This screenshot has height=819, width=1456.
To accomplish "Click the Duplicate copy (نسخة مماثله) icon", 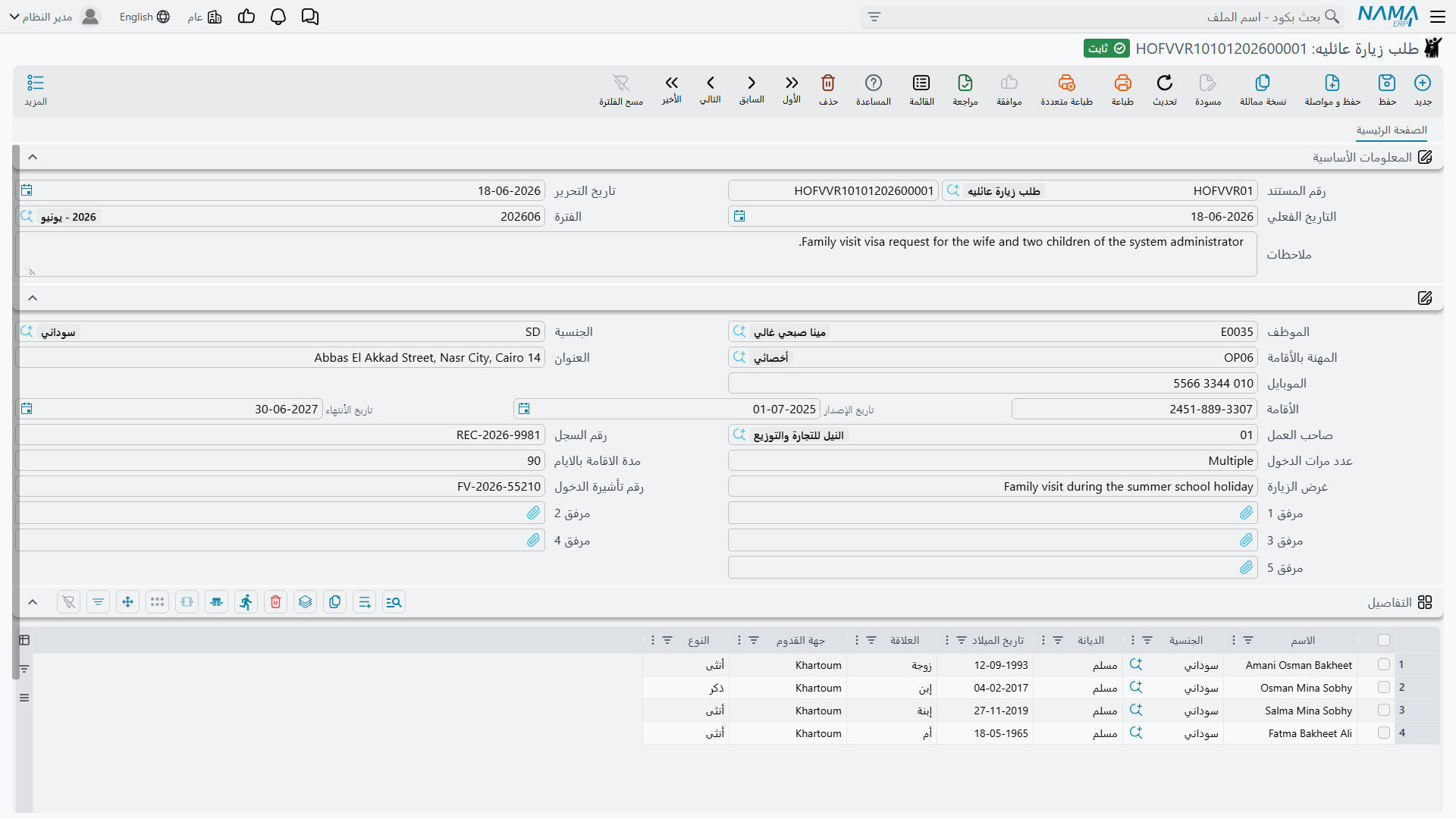I will (x=1263, y=83).
